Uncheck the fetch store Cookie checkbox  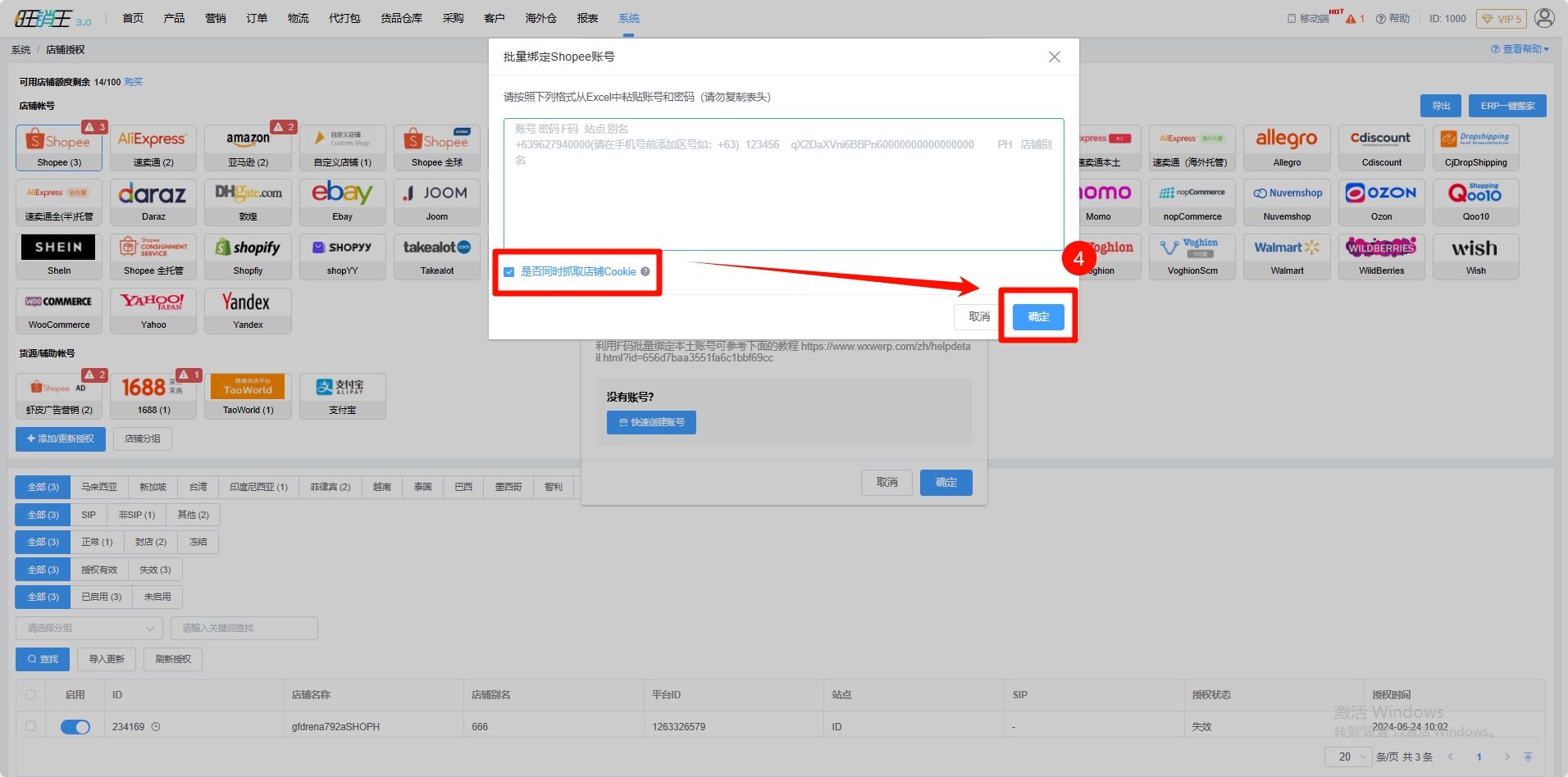pyautogui.click(x=509, y=272)
